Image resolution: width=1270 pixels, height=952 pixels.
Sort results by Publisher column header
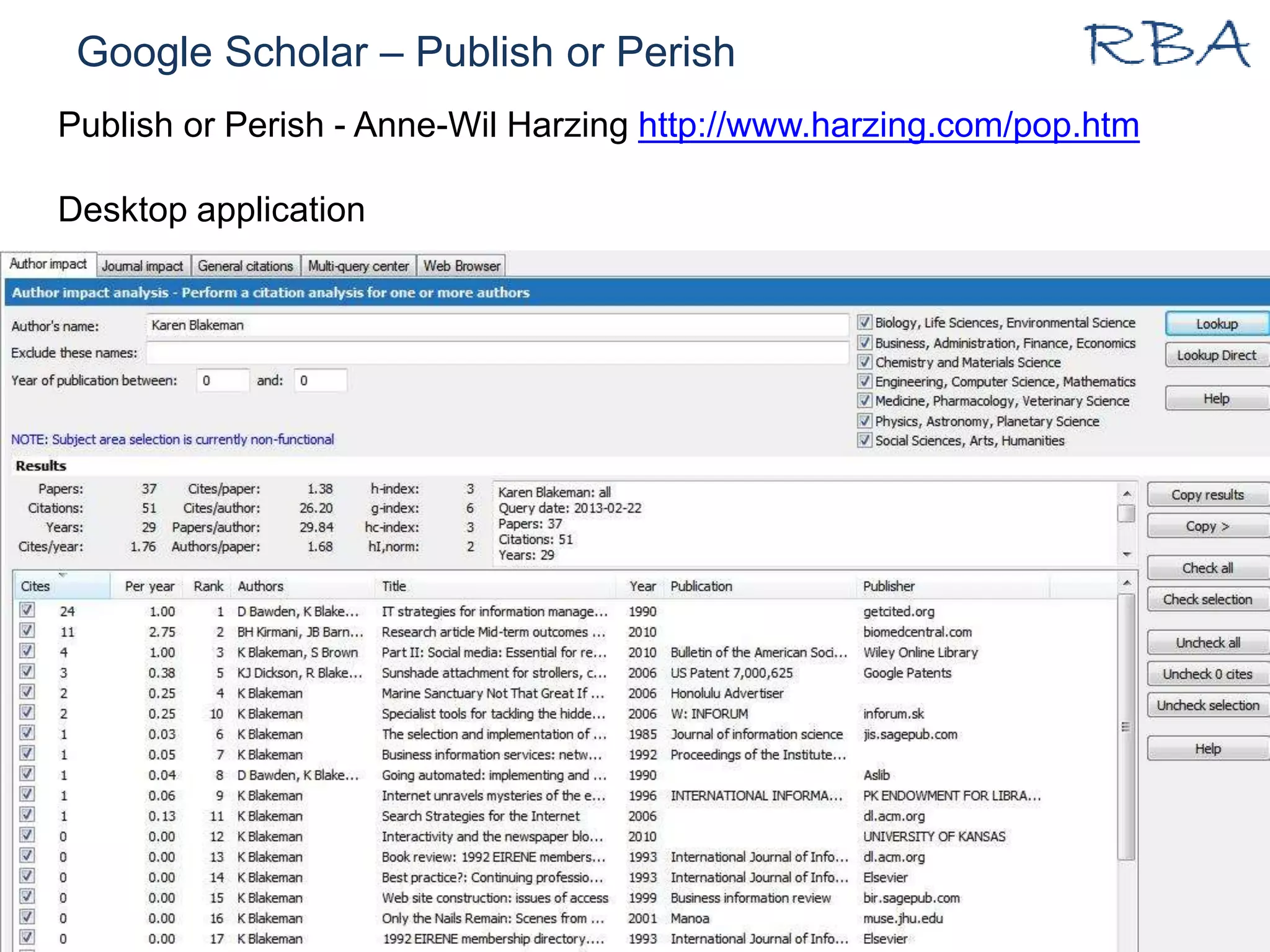[954, 586]
